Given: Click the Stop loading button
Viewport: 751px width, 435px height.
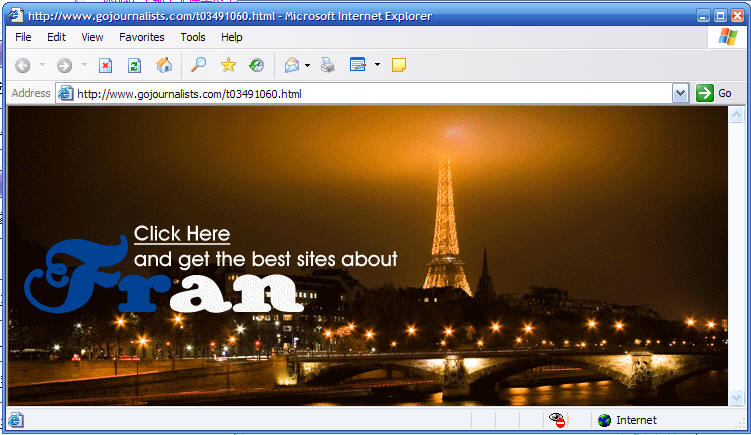Looking at the screenshot, I should (105, 66).
